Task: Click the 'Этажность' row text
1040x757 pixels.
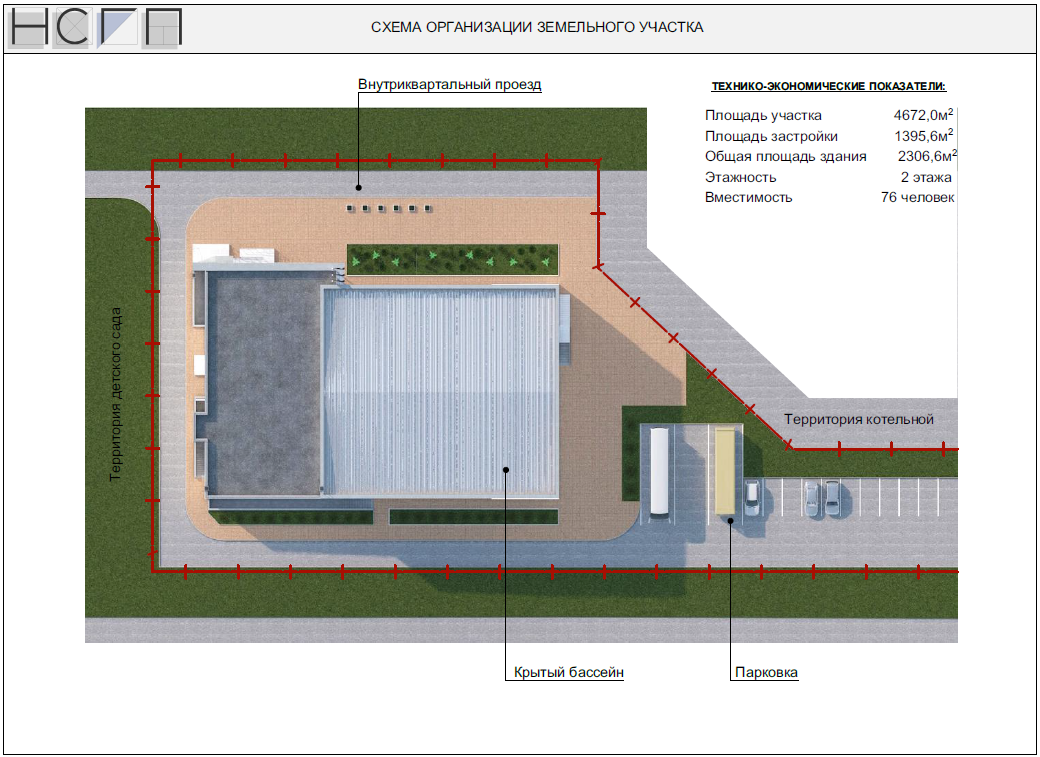Action: coord(740,177)
